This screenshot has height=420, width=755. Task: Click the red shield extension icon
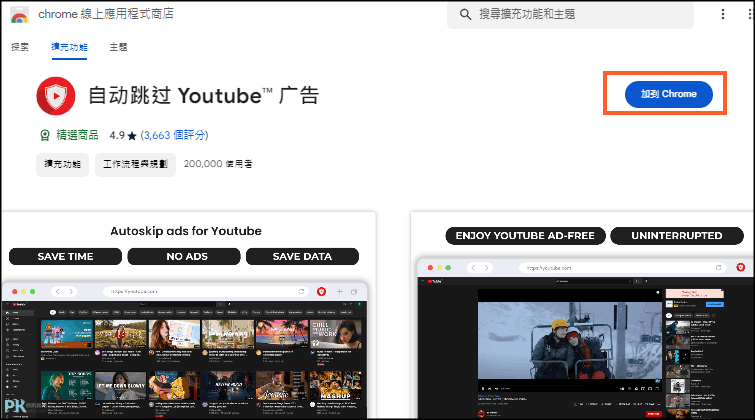[56, 96]
